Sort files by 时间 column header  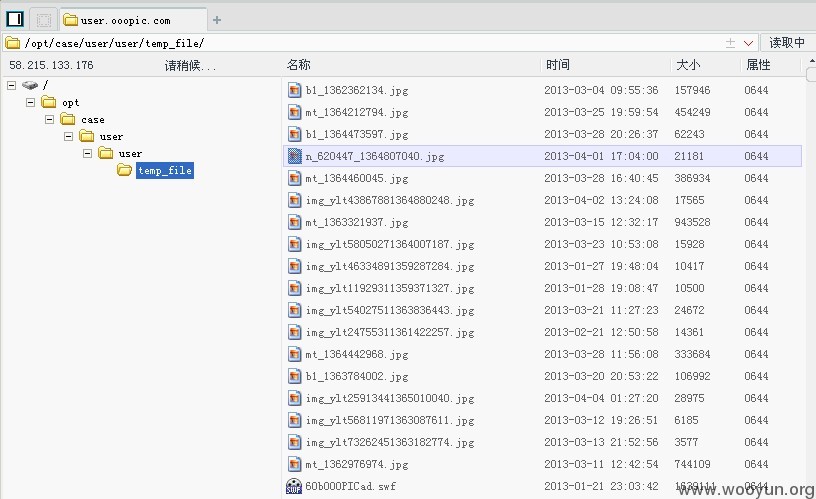click(557, 65)
